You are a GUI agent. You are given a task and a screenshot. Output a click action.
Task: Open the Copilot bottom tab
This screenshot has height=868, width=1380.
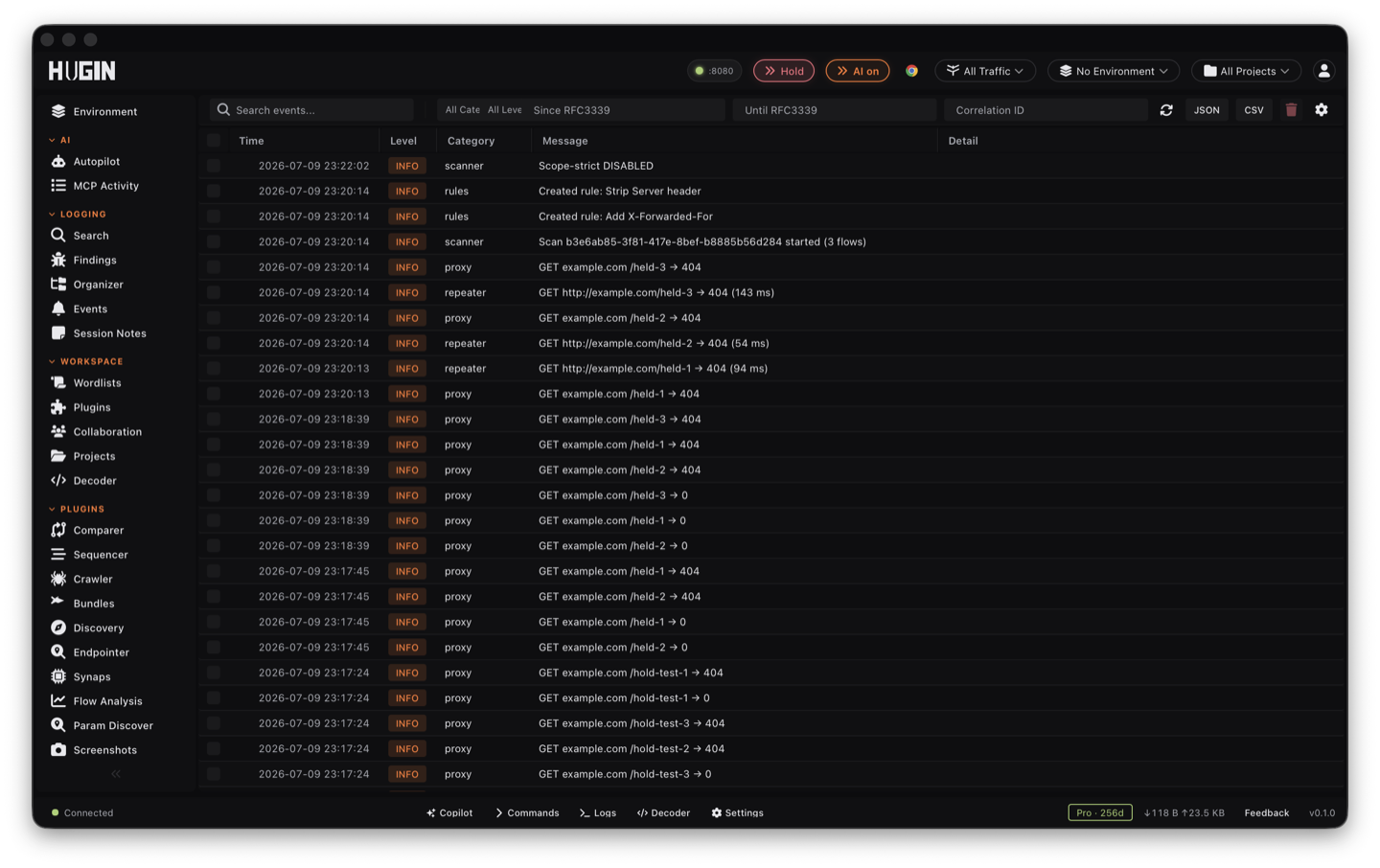449,813
